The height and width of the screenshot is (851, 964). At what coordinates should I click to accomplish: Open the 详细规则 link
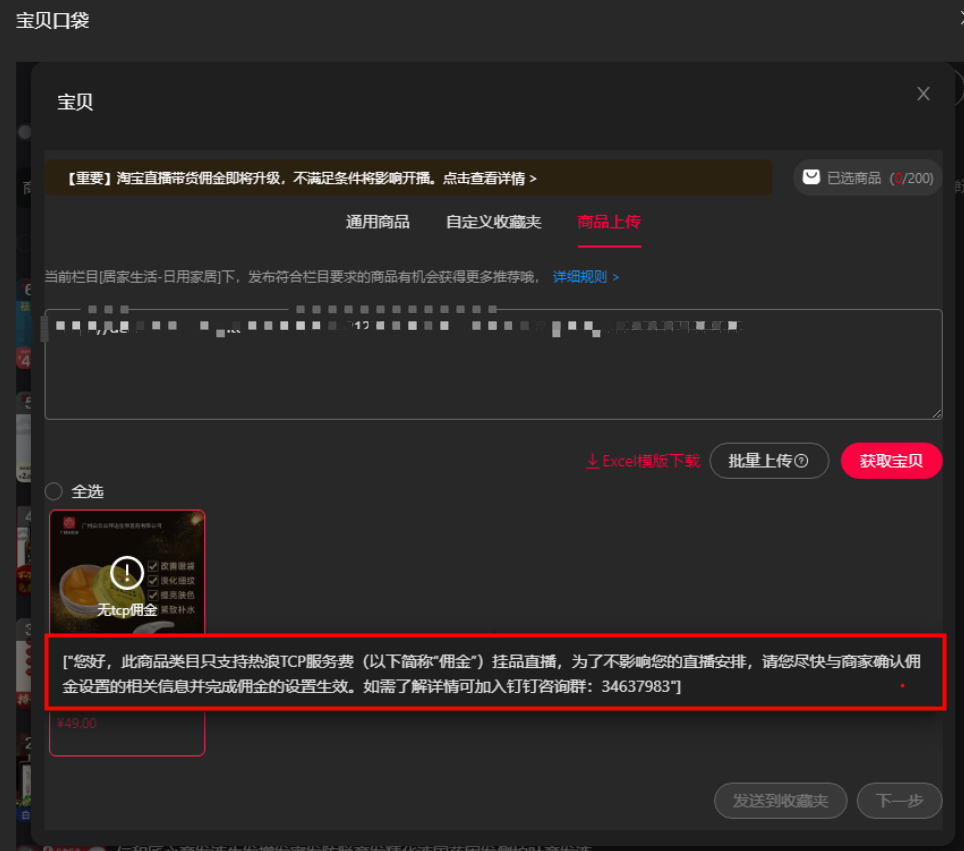coord(585,277)
